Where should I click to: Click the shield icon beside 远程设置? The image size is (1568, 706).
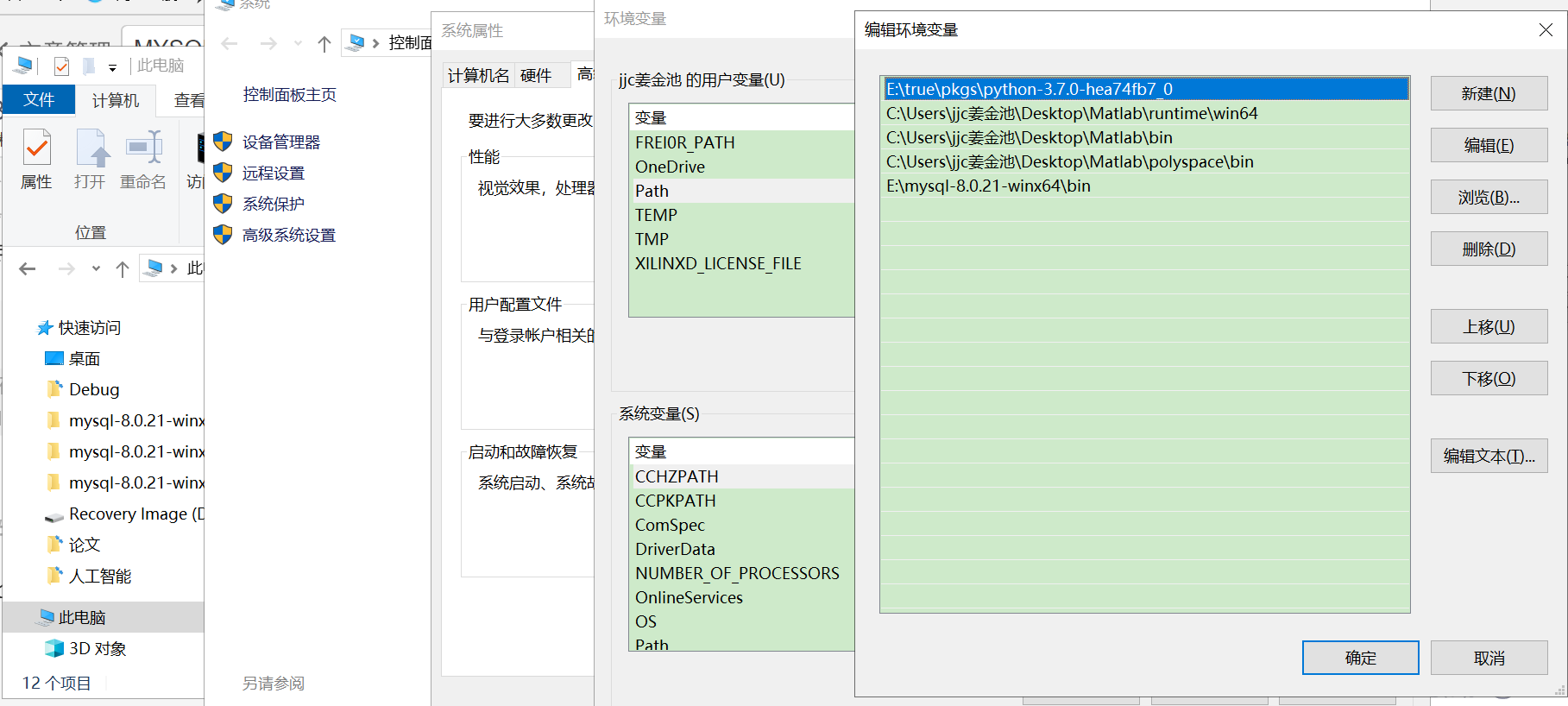click(223, 173)
